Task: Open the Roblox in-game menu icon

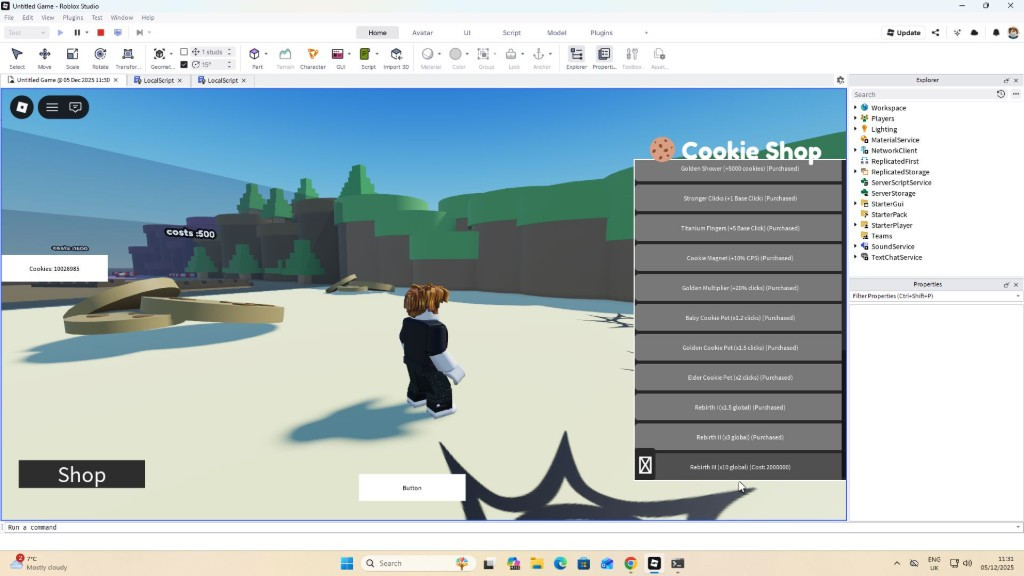Action: [21, 107]
